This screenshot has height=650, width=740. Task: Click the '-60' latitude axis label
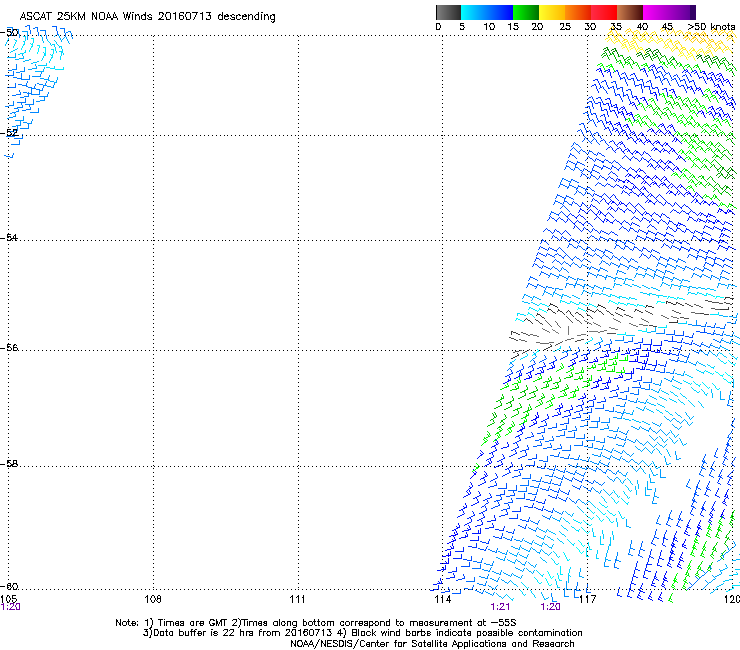coord(9,586)
